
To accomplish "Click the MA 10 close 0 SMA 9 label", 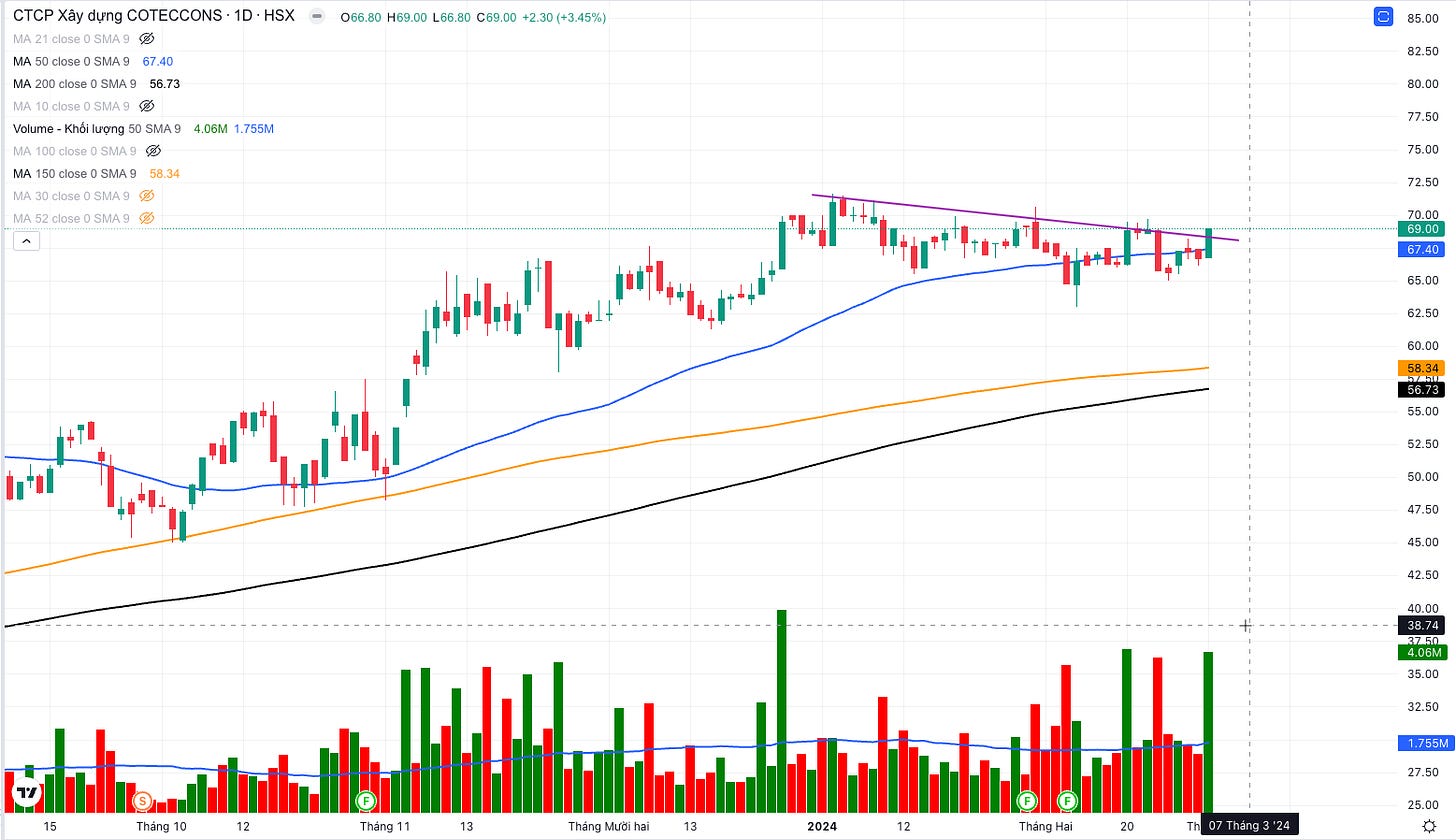I will coord(71,106).
